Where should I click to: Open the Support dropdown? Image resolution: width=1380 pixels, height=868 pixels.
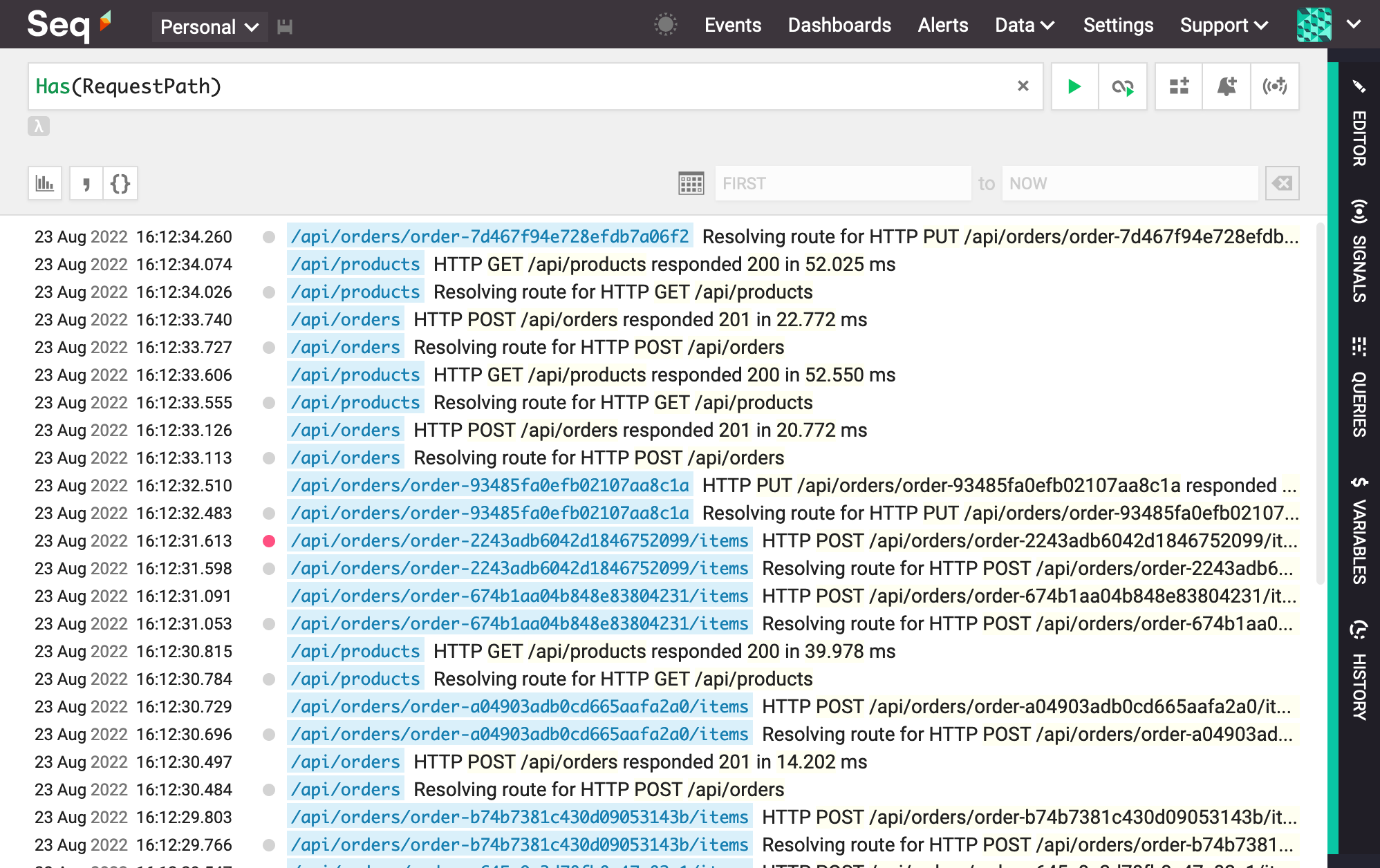click(1224, 25)
